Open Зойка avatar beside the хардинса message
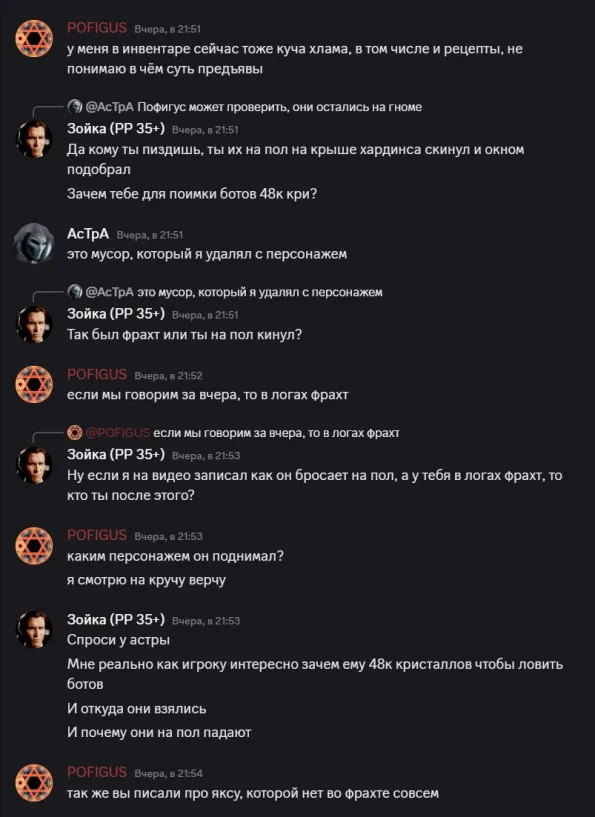This screenshot has width=595, height=817. point(34,139)
